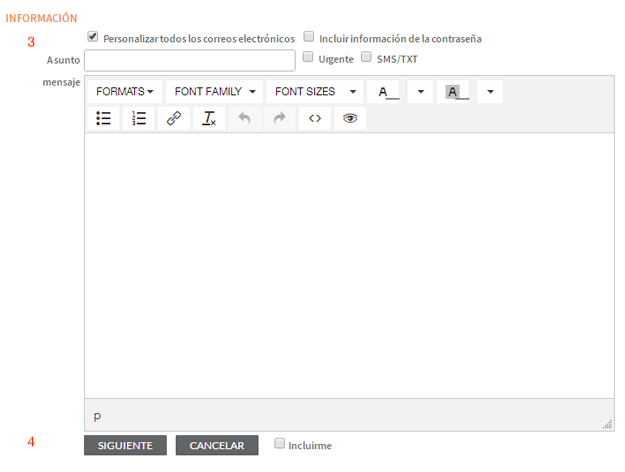Uncheck Personalizar todos los correos electrónicos

point(93,37)
